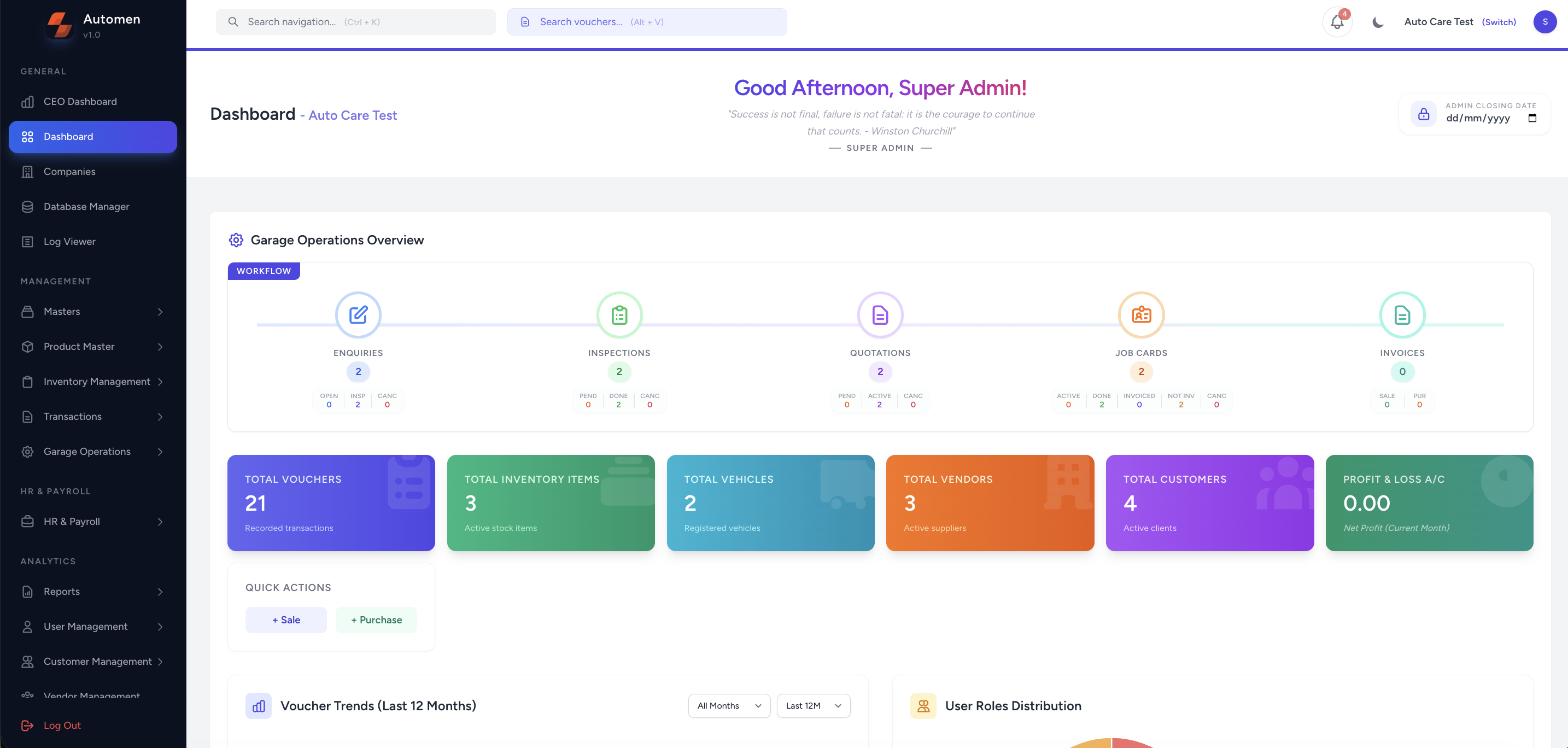Open the Invoices workflow icon
Image resolution: width=1568 pixels, height=748 pixels.
coord(1402,314)
